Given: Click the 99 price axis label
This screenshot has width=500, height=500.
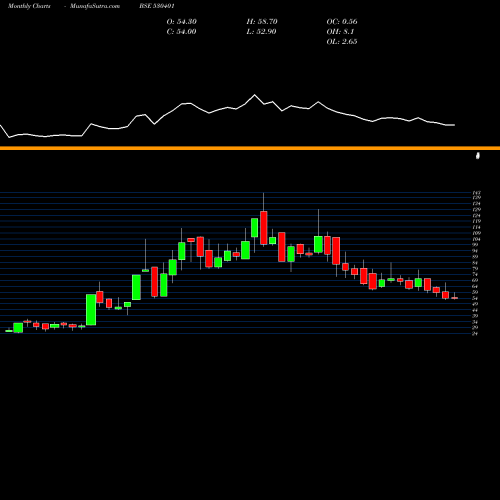Looking at the screenshot, I should (x=475, y=245).
